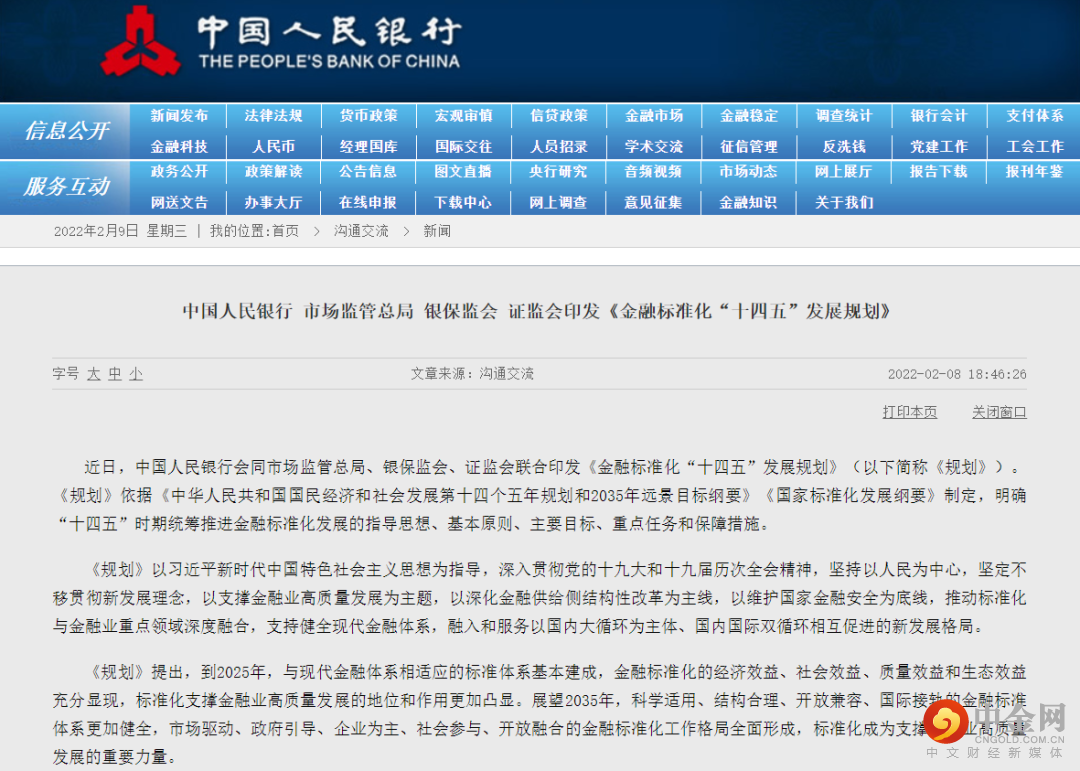Open the 新闻发布 menu item
The image size is (1080, 771).
point(179,116)
